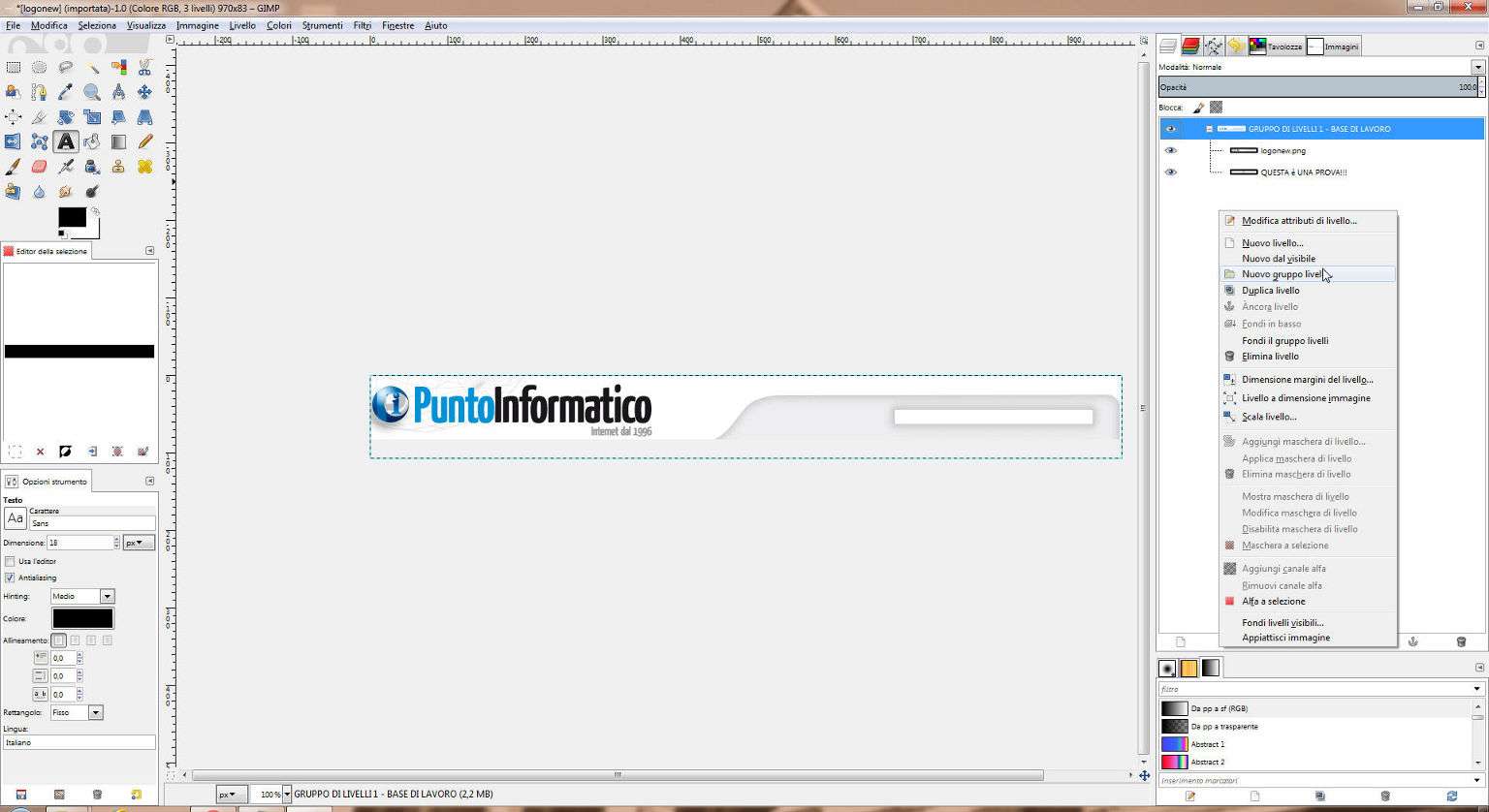Choose Nuovo gruppo livelli from context menu
The image size is (1489, 812).
tap(1307, 274)
